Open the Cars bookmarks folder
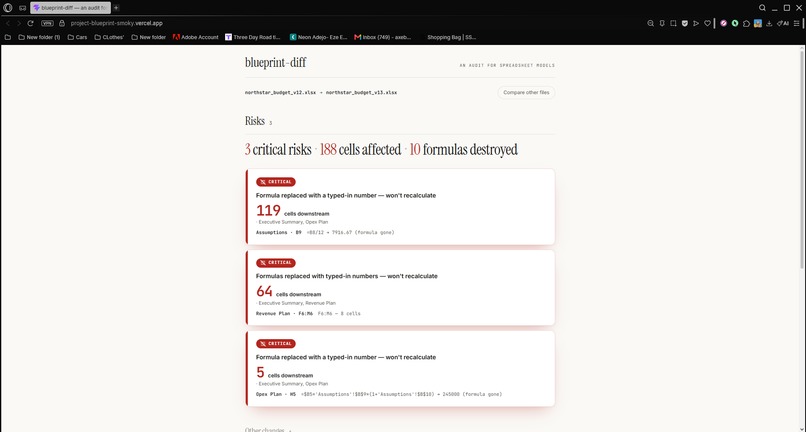Viewport: 806px width, 432px height. [78, 37]
